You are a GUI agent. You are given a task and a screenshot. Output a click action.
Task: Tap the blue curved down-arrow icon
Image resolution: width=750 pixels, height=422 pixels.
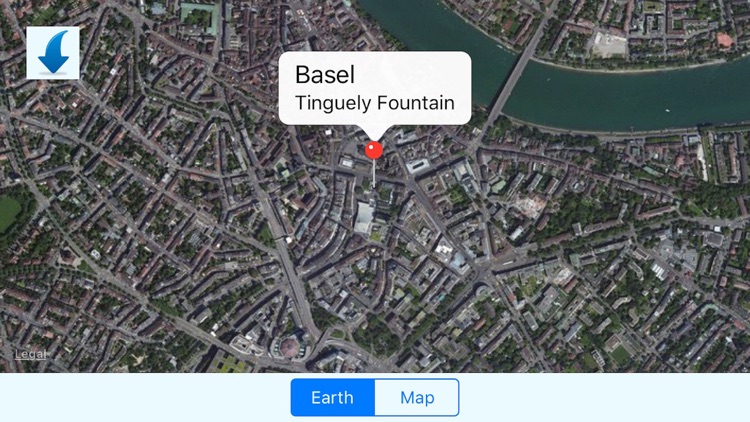pyautogui.click(x=53, y=53)
